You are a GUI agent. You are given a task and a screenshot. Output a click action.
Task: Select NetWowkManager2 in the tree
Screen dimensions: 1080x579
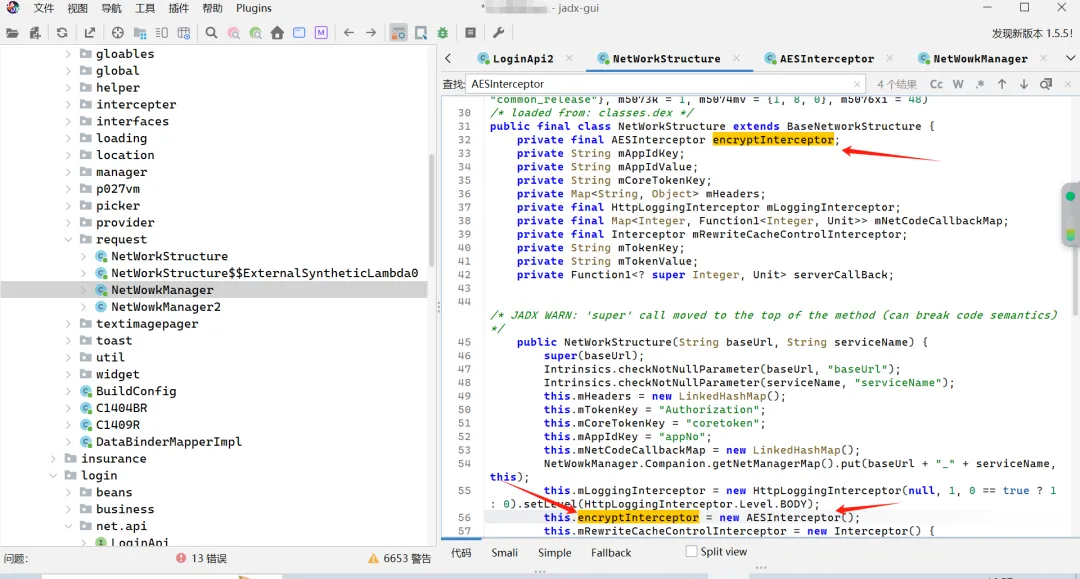(166, 307)
